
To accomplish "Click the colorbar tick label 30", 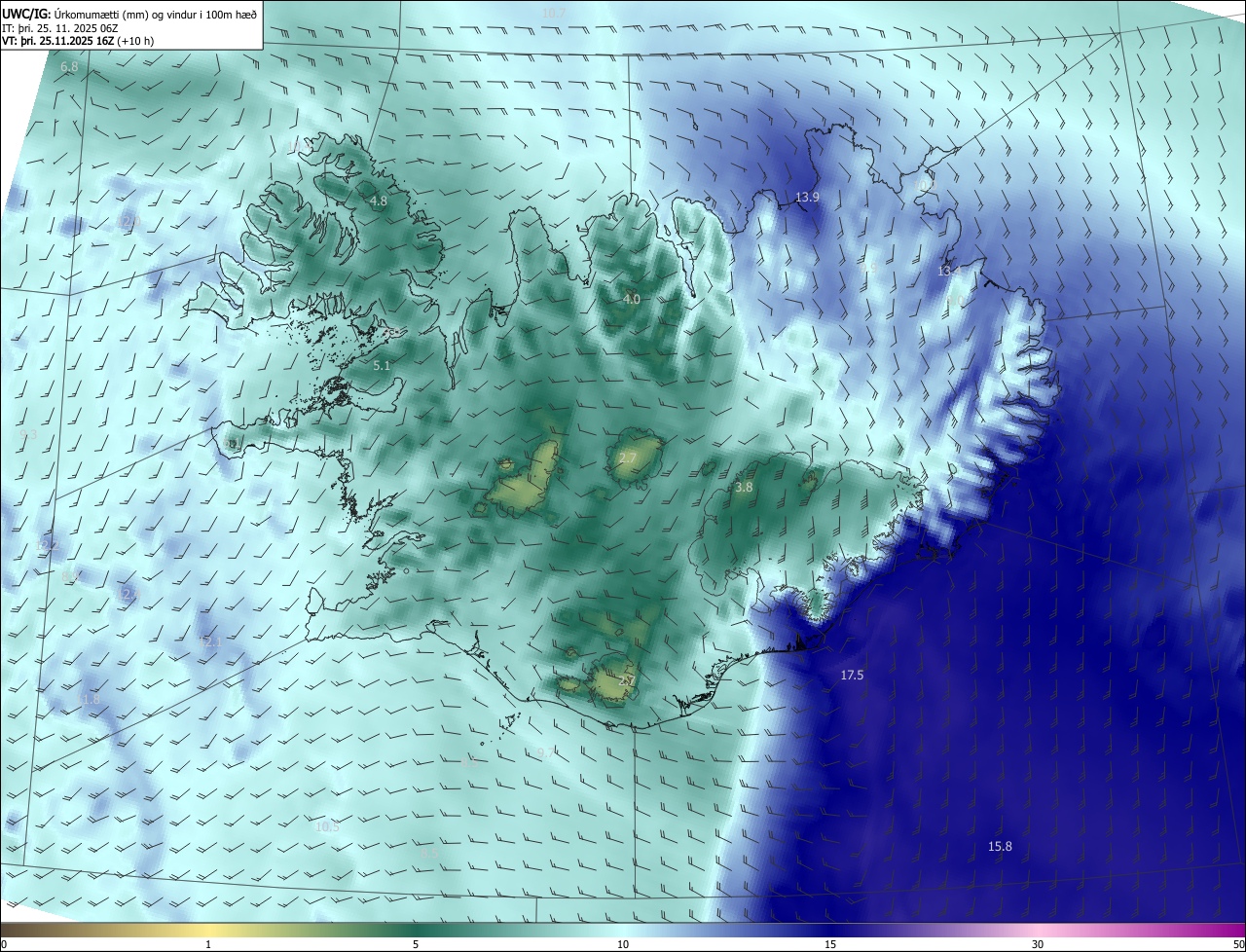I will pyautogui.click(x=1038, y=944).
